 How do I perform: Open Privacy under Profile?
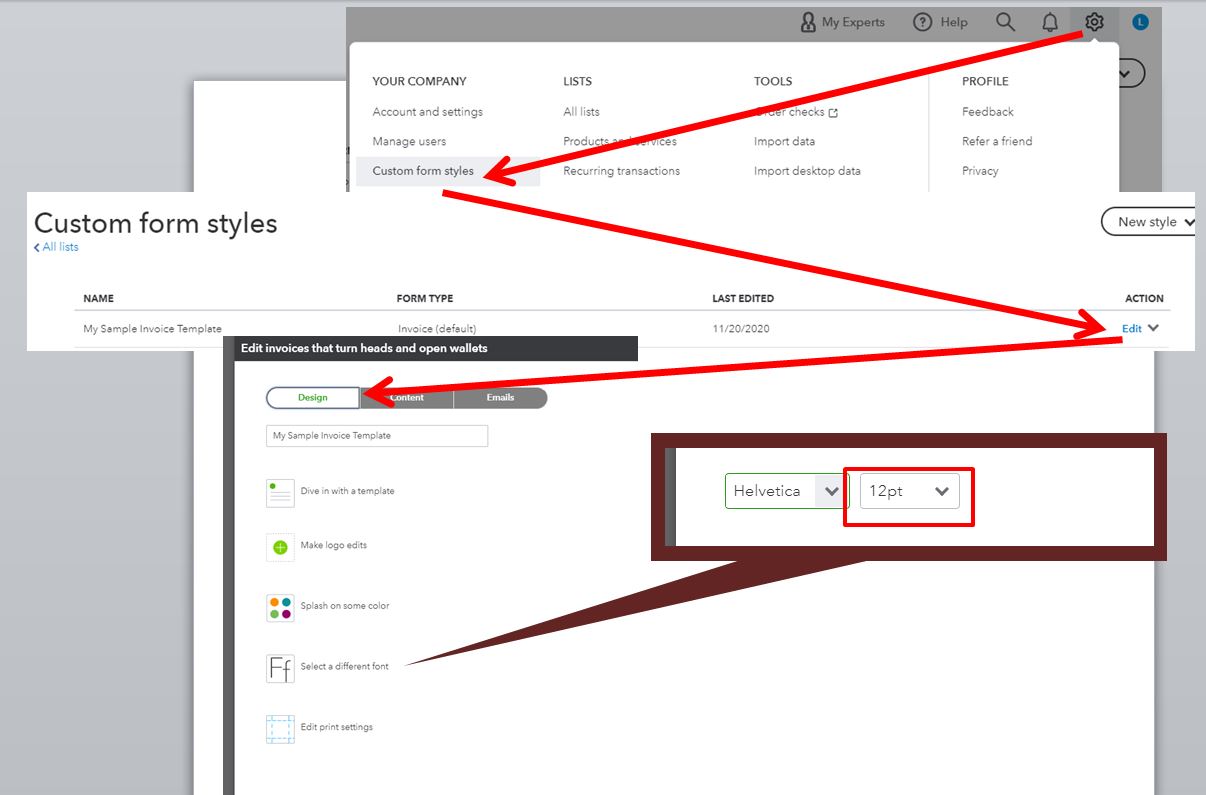pyautogui.click(x=980, y=171)
